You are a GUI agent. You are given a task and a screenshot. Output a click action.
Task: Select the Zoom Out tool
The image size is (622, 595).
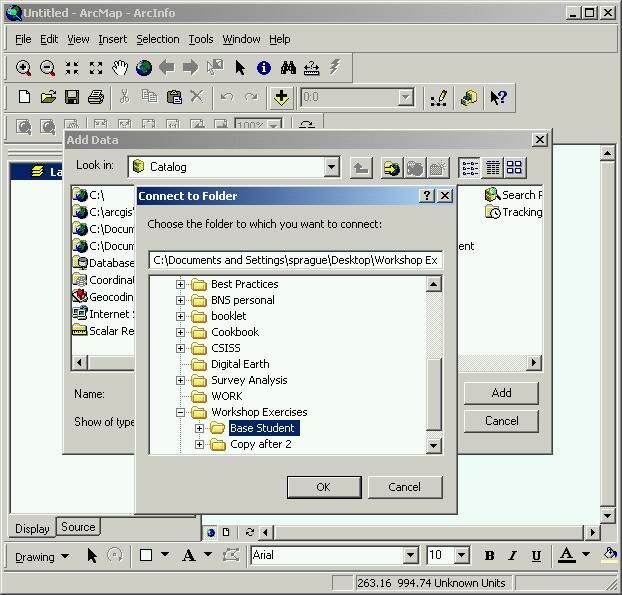pyautogui.click(x=48, y=68)
